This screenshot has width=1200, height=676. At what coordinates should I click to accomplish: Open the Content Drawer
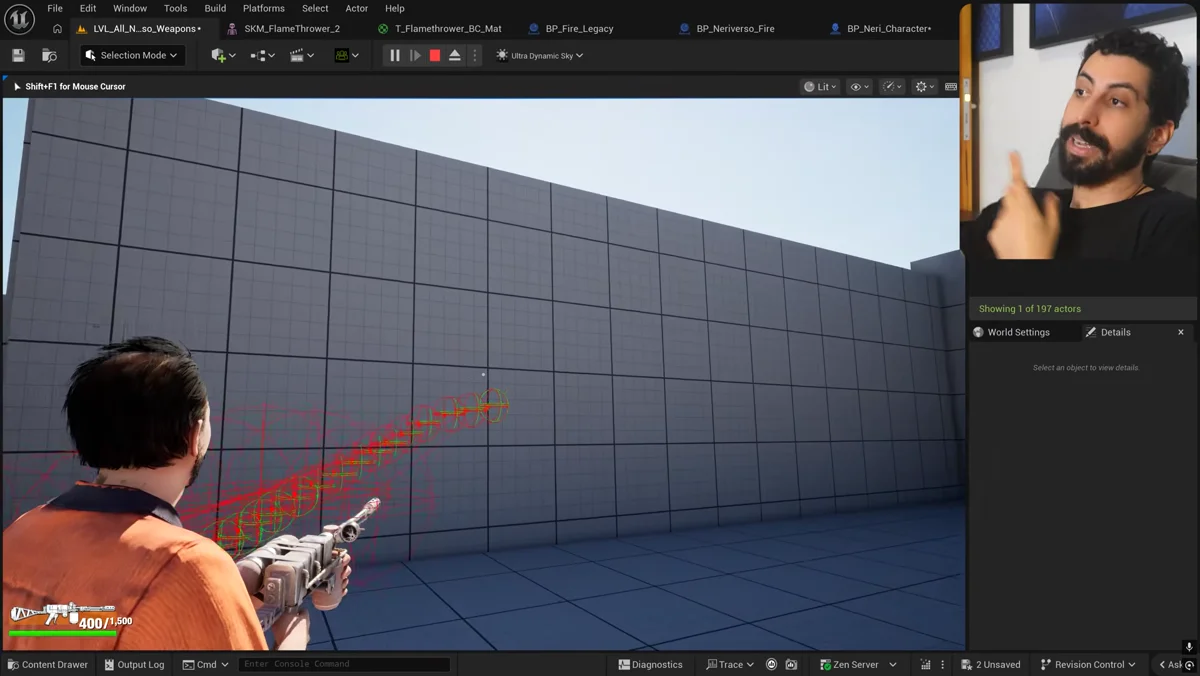48,664
